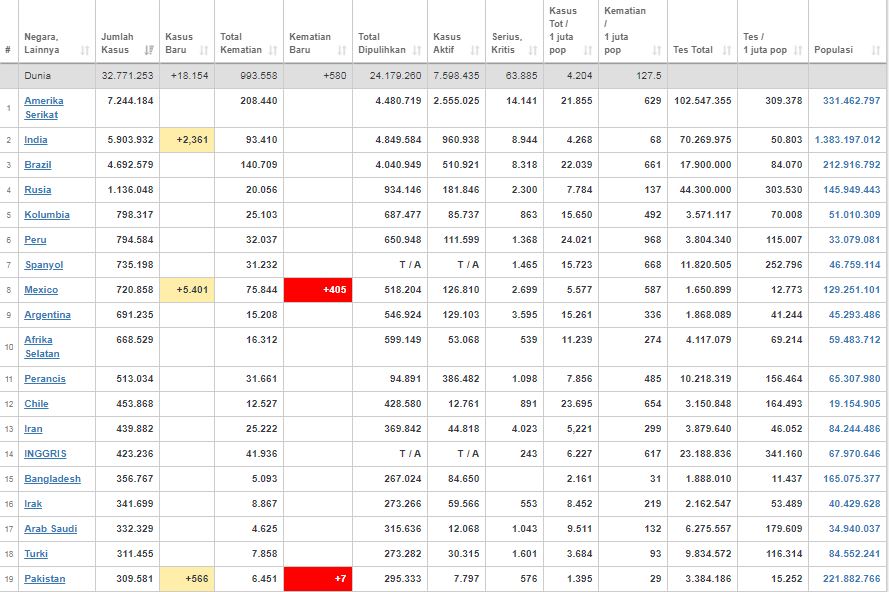Select Iran critical cases 4.023
The height and width of the screenshot is (592, 889).
[524, 428]
